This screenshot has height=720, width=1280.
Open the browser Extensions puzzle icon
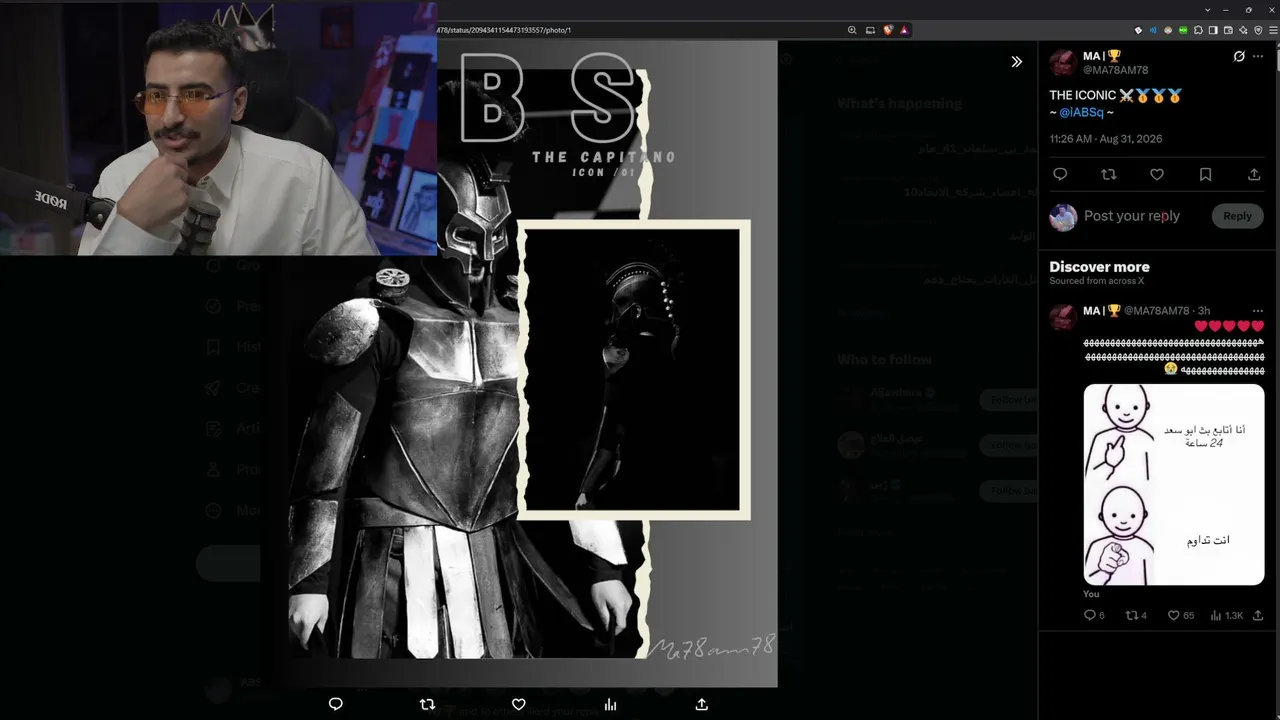pyautogui.click(x=1198, y=30)
